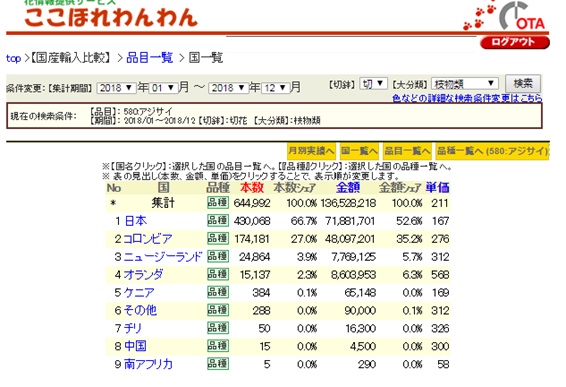This screenshot has width=566, height=387.
Task: Open the end year dropdown showing 2018
Action: click(x=228, y=88)
